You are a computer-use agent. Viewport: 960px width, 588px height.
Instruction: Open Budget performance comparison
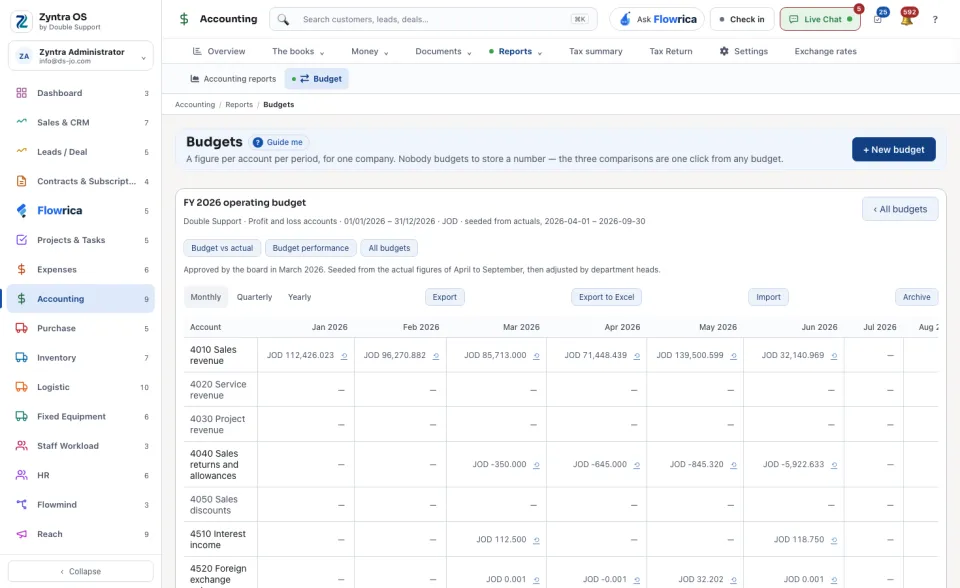[x=310, y=248]
